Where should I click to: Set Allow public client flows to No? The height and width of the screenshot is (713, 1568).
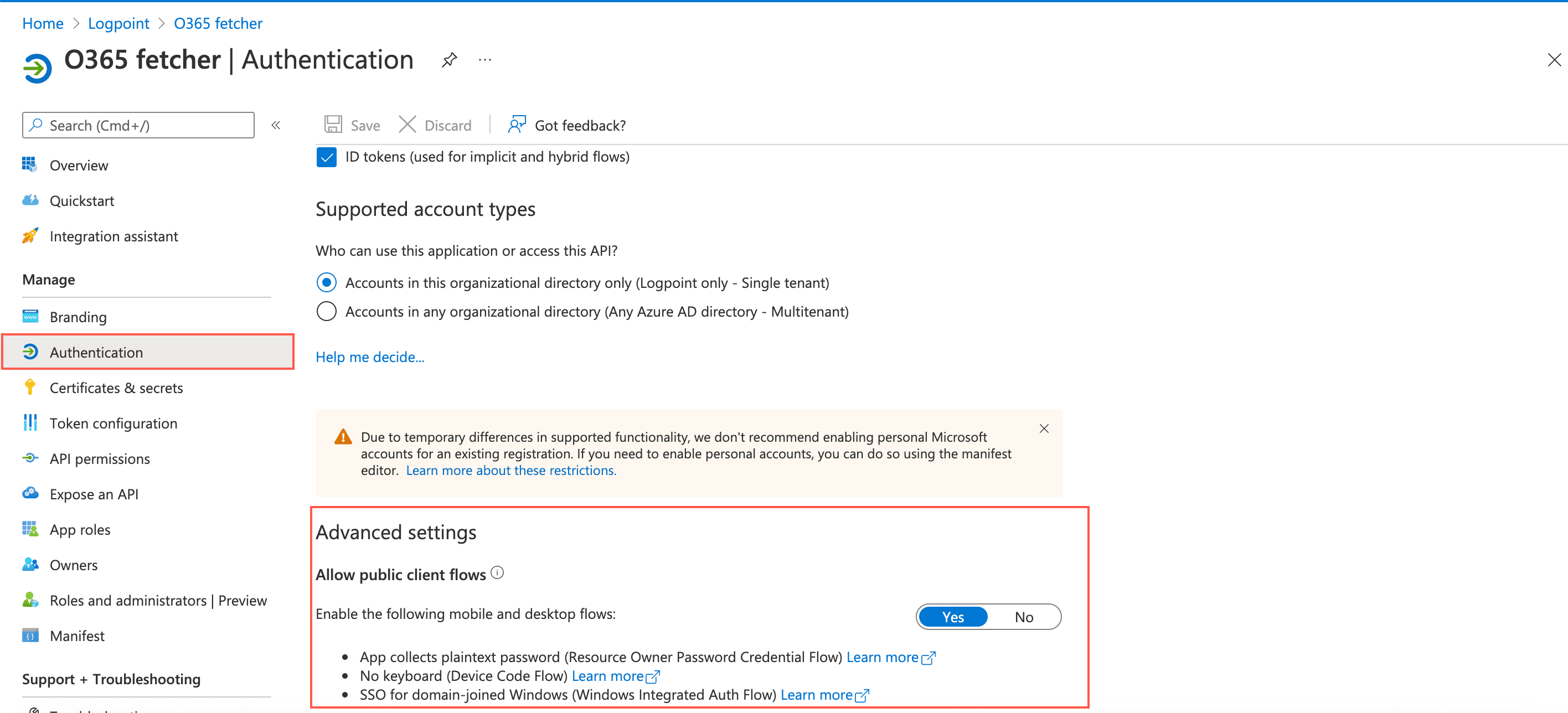click(x=1024, y=616)
